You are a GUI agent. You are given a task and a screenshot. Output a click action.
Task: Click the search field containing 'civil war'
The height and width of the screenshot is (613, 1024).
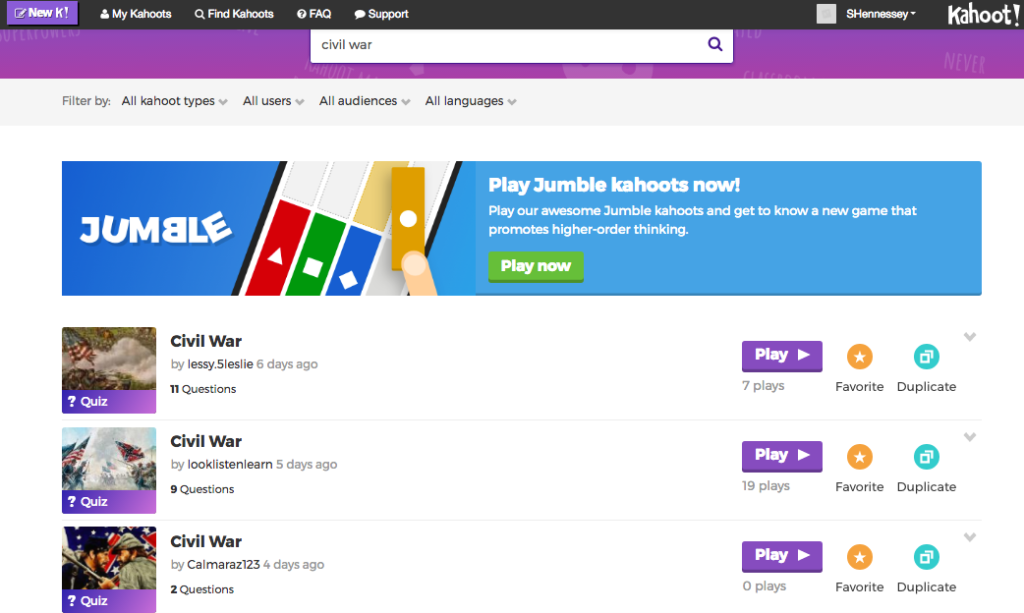pyautogui.click(x=521, y=44)
